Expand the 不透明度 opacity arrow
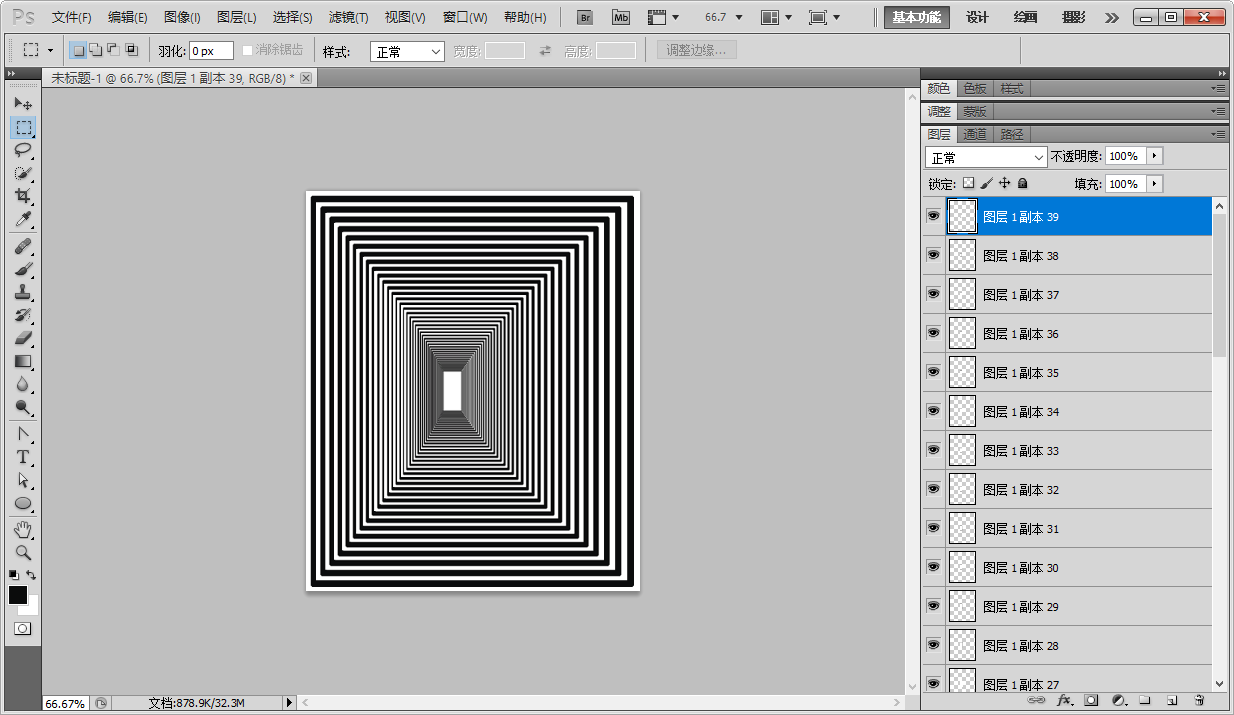 (x=1155, y=156)
